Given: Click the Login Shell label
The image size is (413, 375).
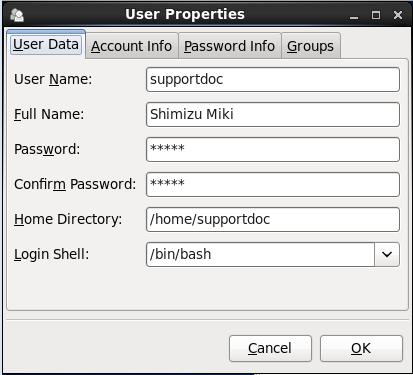Looking at the screenshot, I should pos(52,254).
